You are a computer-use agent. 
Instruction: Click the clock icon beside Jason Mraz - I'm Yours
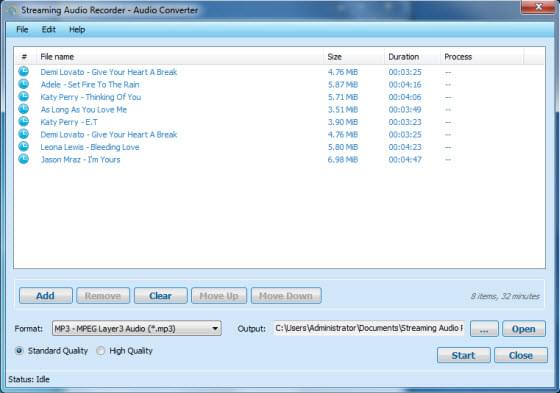(24, 159)
